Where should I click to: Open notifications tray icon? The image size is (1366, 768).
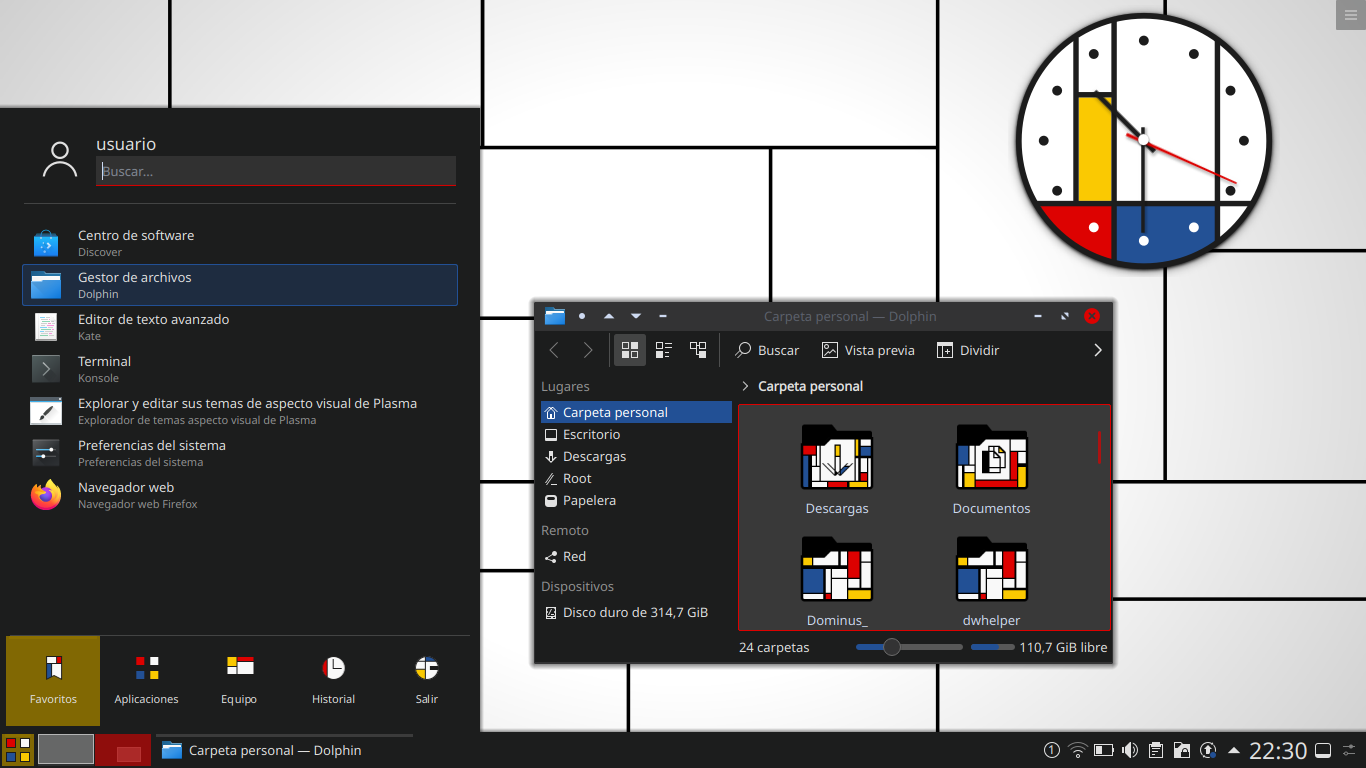(1052, 750)
